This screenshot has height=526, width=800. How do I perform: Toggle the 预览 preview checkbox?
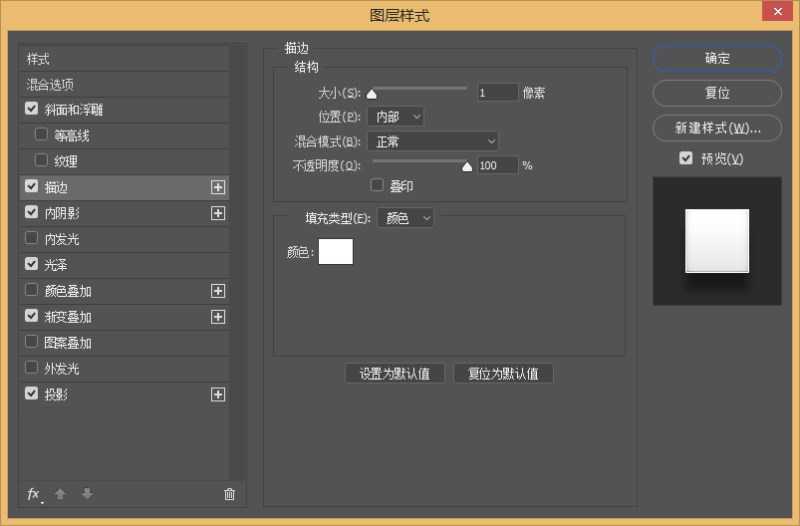click(685, 158)
